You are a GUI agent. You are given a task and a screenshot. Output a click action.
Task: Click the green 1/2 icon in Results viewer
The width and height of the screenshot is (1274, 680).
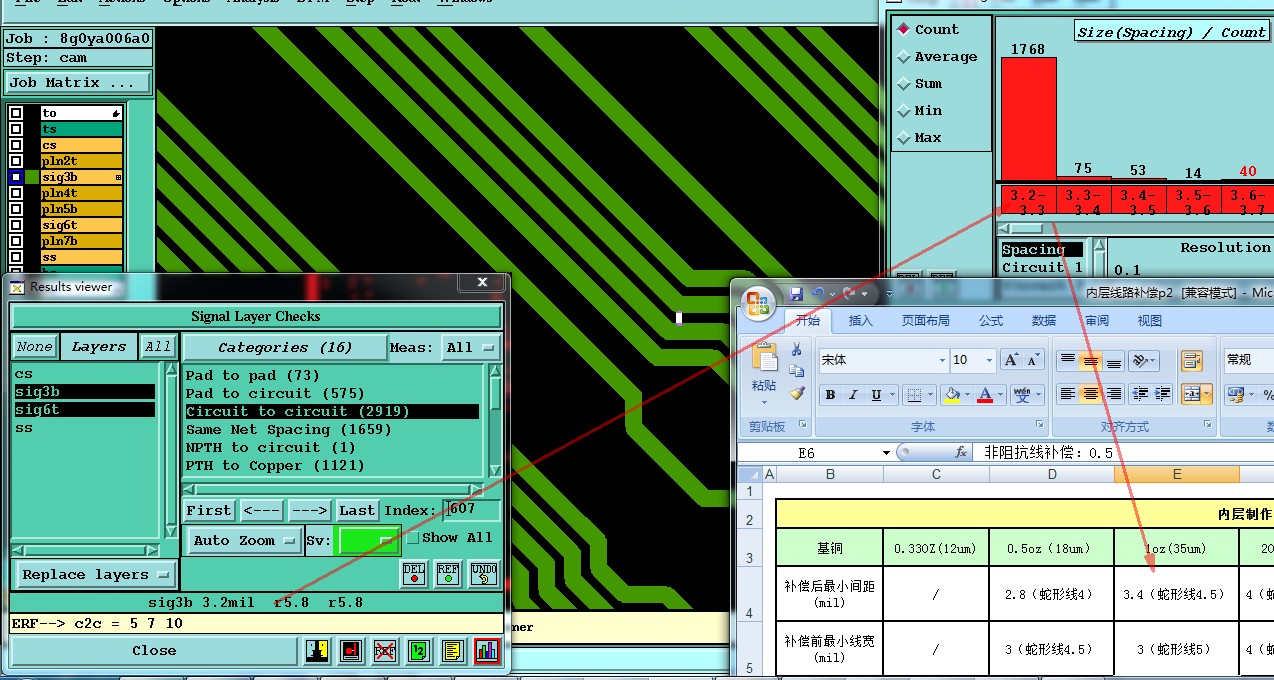[419, 651]
